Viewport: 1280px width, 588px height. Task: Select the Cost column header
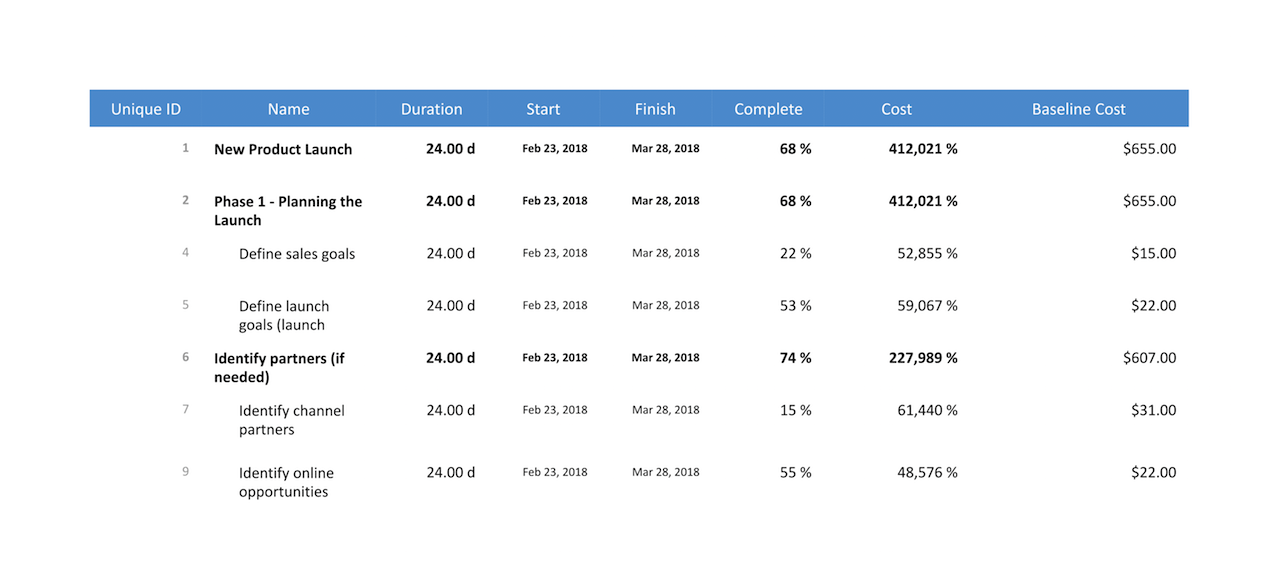click(896, 109)
